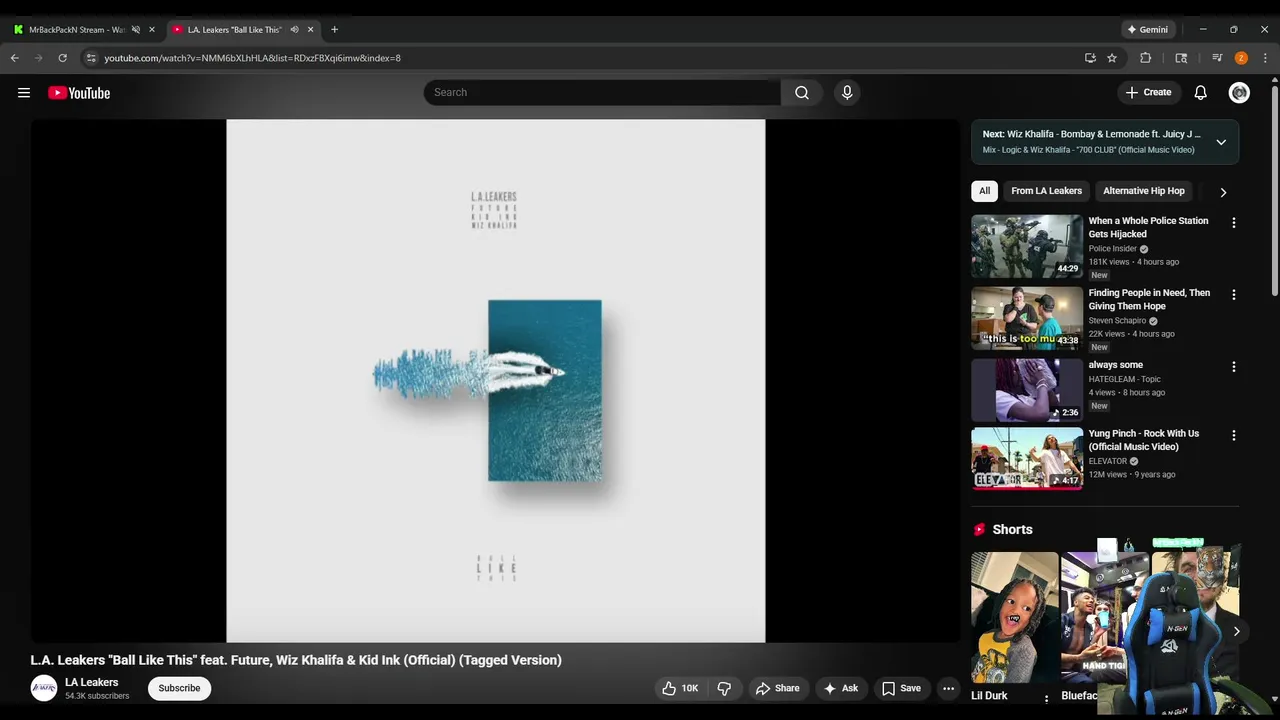Open options for Finding People in Need video

[1233, 295]
